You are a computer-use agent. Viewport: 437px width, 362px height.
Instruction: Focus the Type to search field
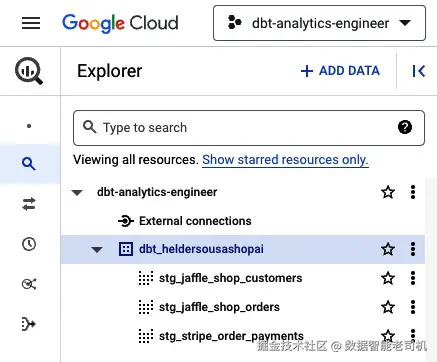(x=249, y=128)
